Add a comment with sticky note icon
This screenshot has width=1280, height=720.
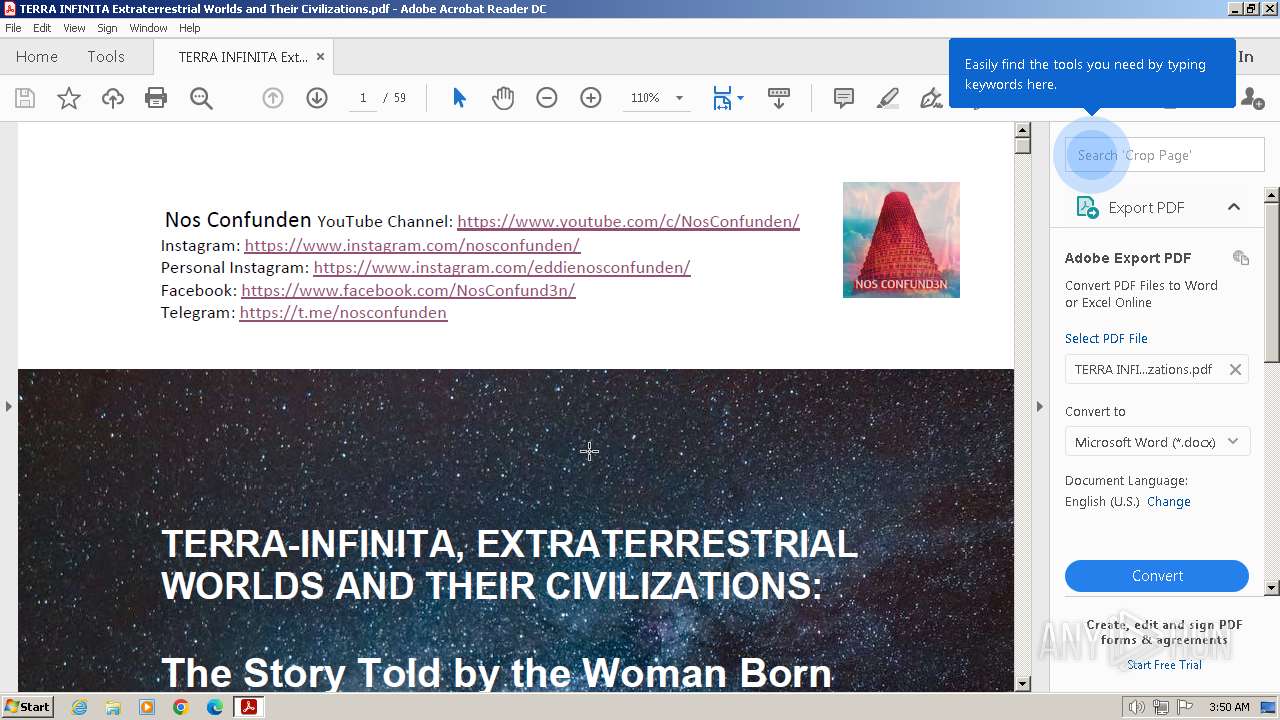point(844,98)
